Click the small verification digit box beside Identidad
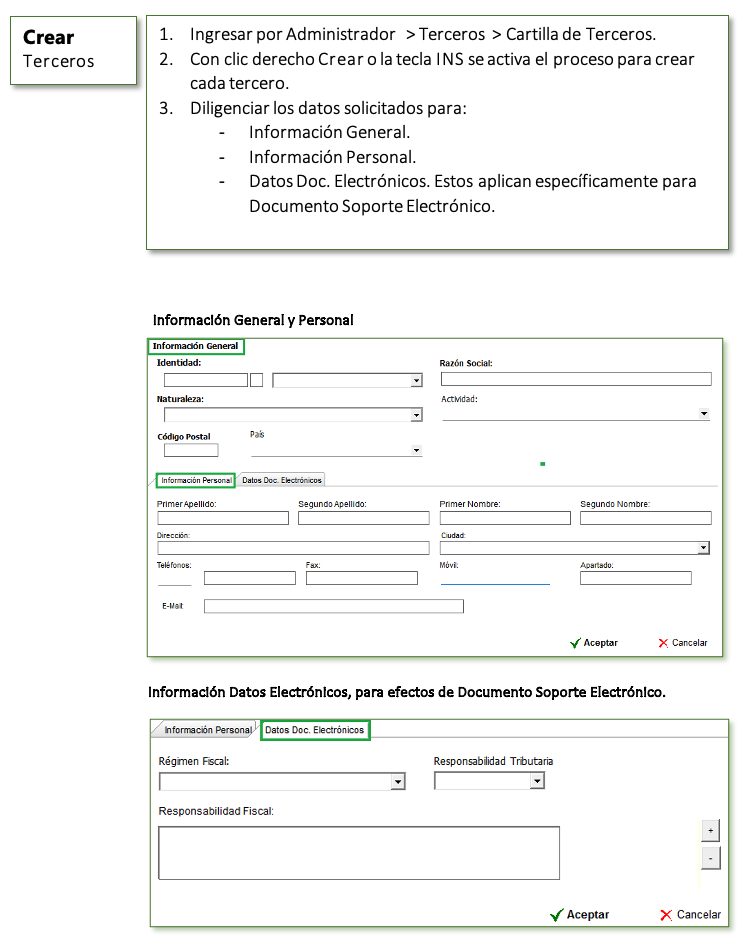The image size is (747, 946). click(256, 380)
